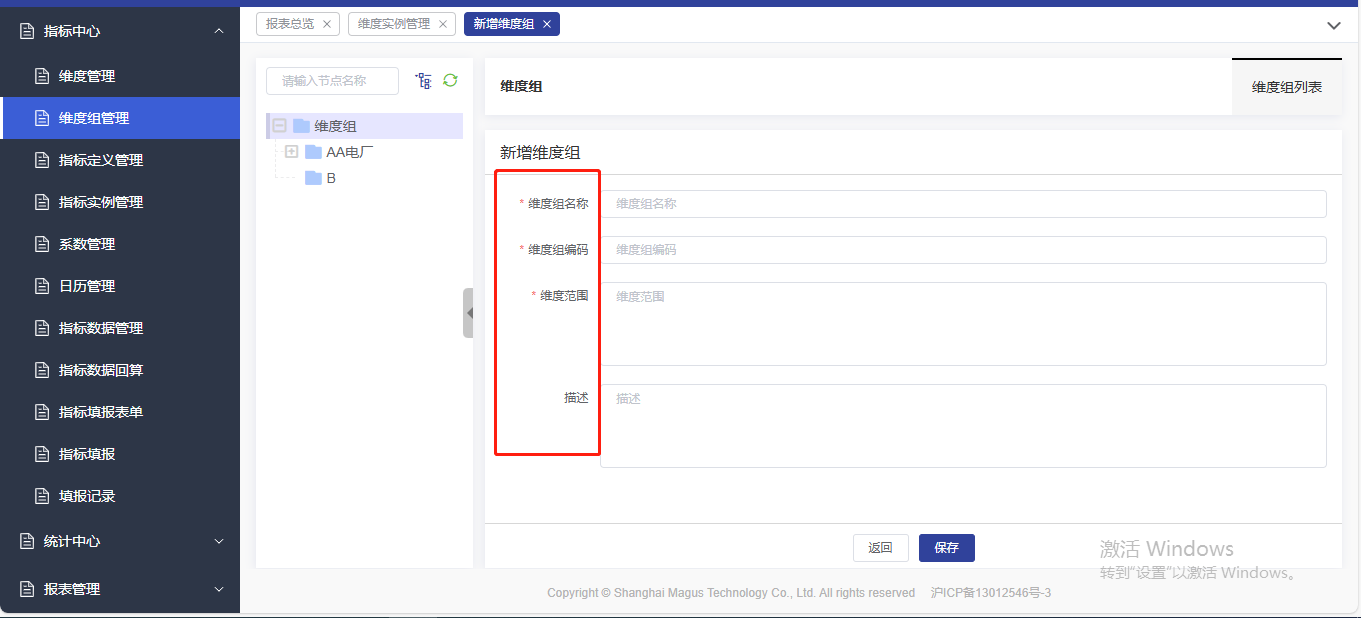1361x618 pixels.
Task: Expand the AA电厂 tree node
Action: [292, 152]
